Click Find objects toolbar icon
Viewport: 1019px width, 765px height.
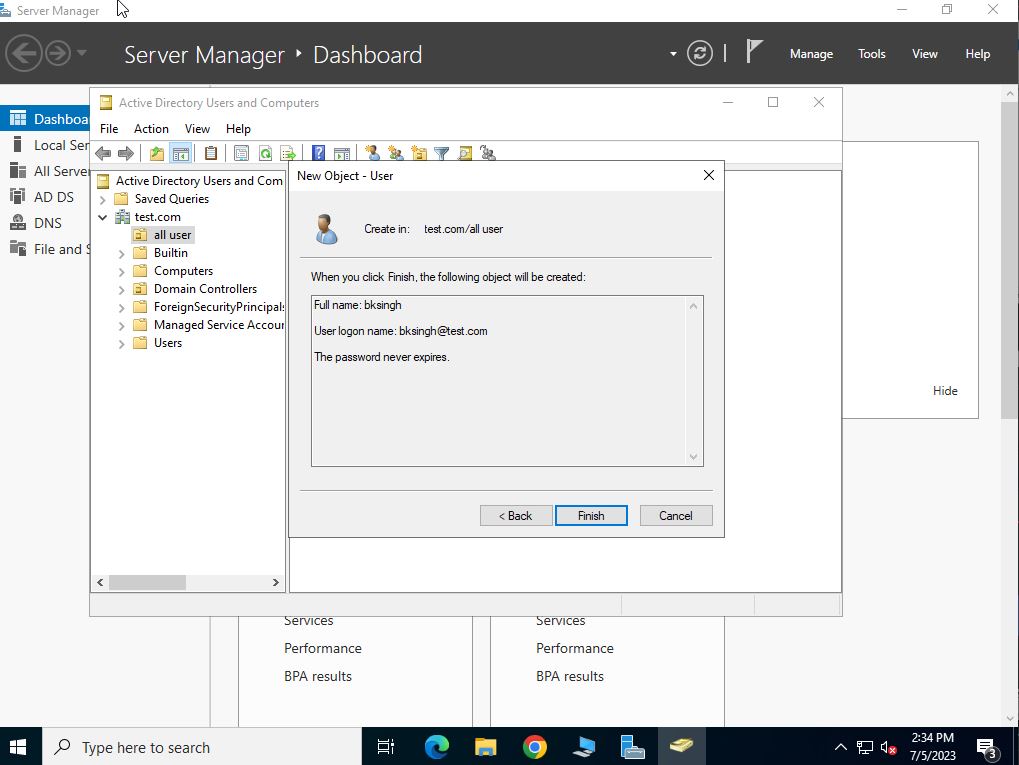click(465, 153)
